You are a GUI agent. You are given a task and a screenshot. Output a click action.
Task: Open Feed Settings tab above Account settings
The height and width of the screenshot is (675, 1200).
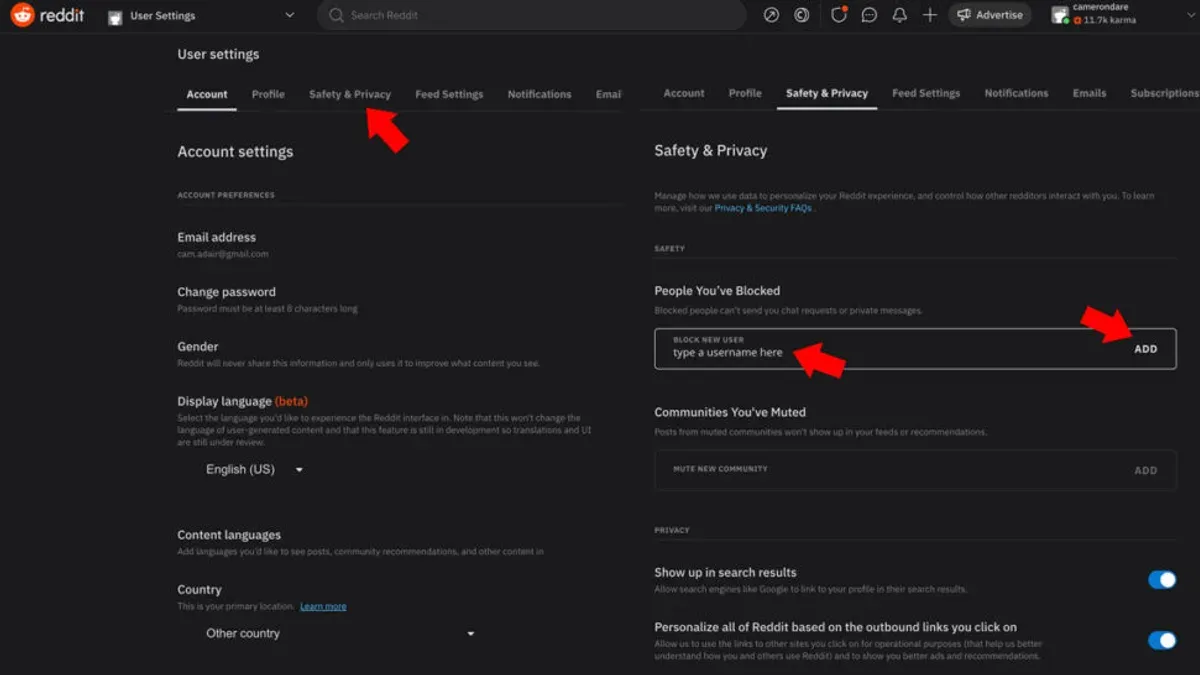(x=449, y=94)
